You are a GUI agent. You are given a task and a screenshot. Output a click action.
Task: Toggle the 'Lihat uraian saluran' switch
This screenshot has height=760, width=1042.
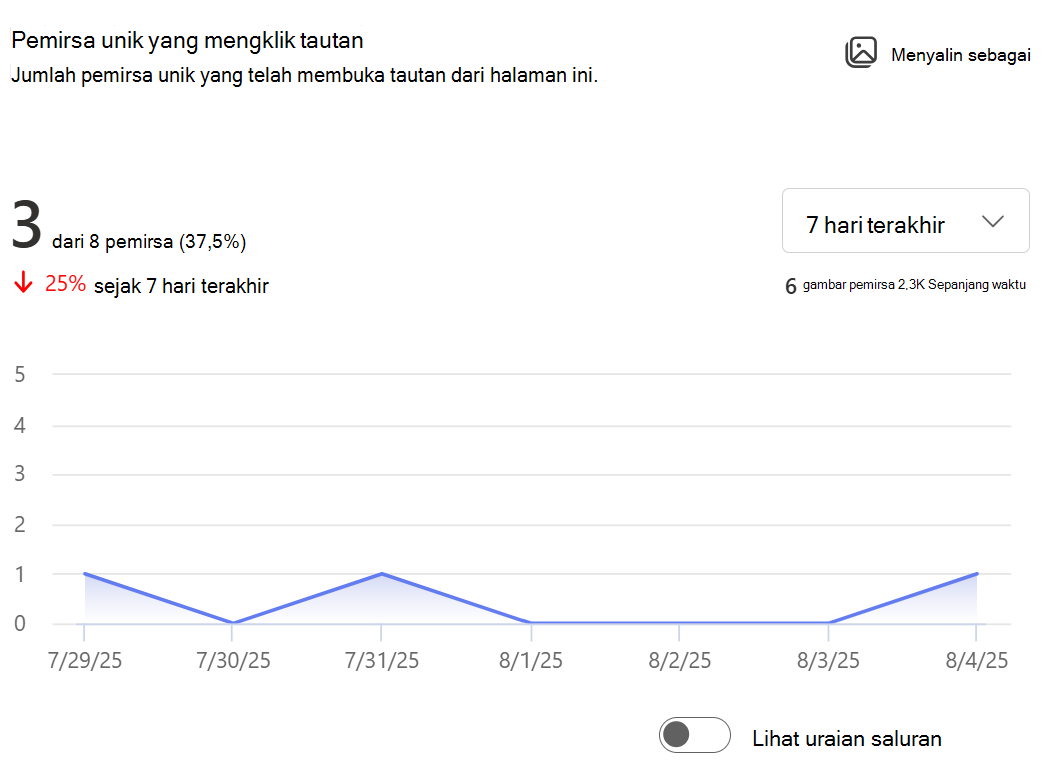click(x=694, y=735)
